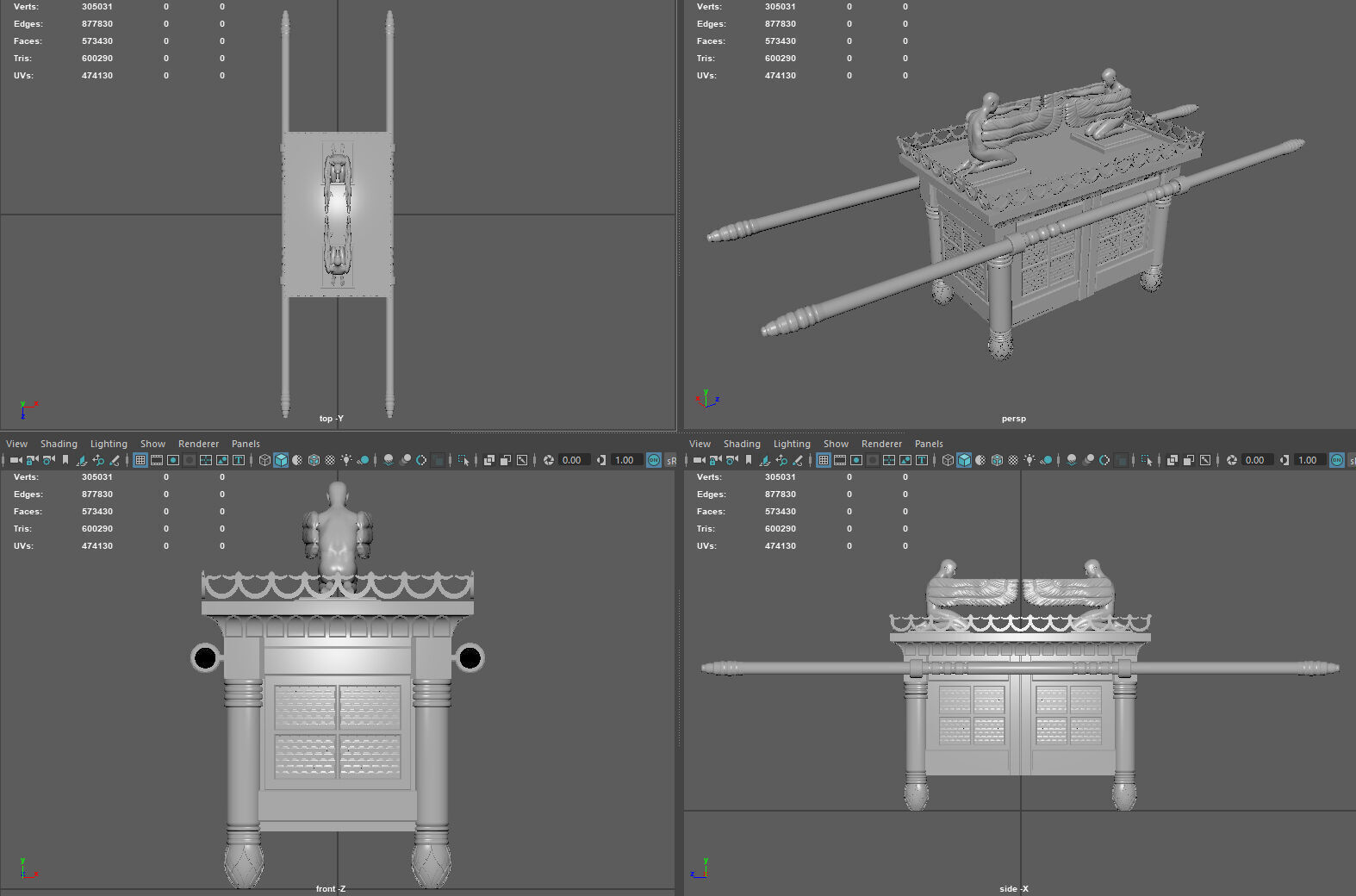Toggle Grid display in side view toolbar
The image size is (1356, 896).
click(824, 460)
